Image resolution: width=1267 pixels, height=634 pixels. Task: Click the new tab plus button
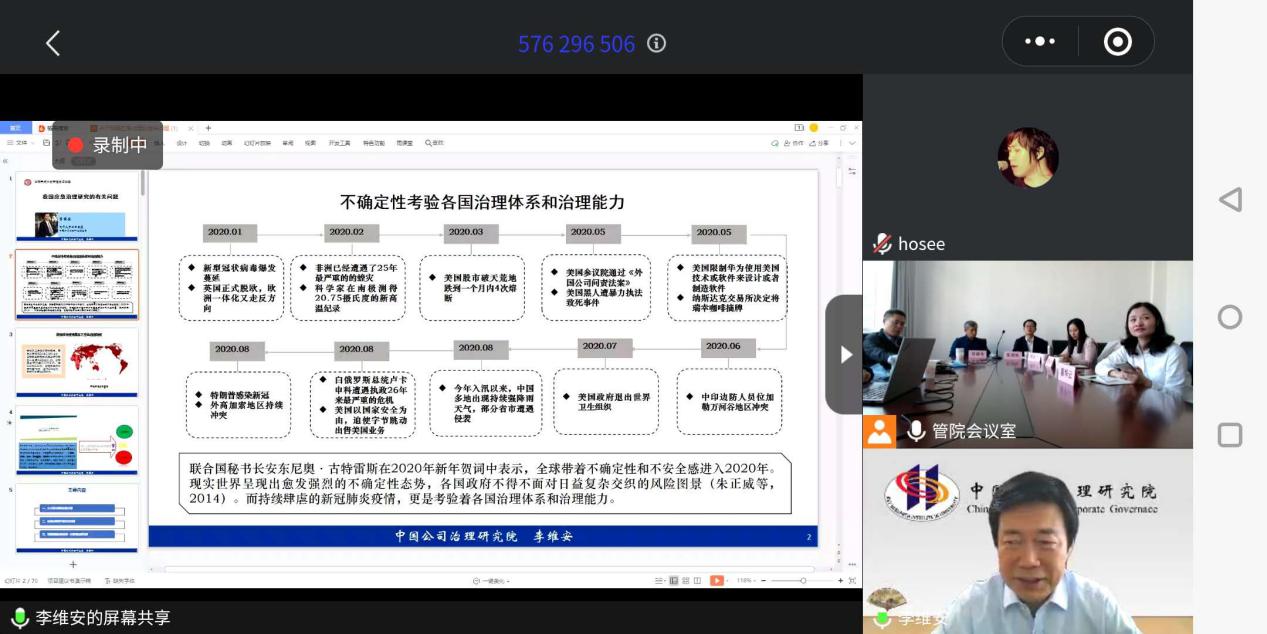pos(208,128)
